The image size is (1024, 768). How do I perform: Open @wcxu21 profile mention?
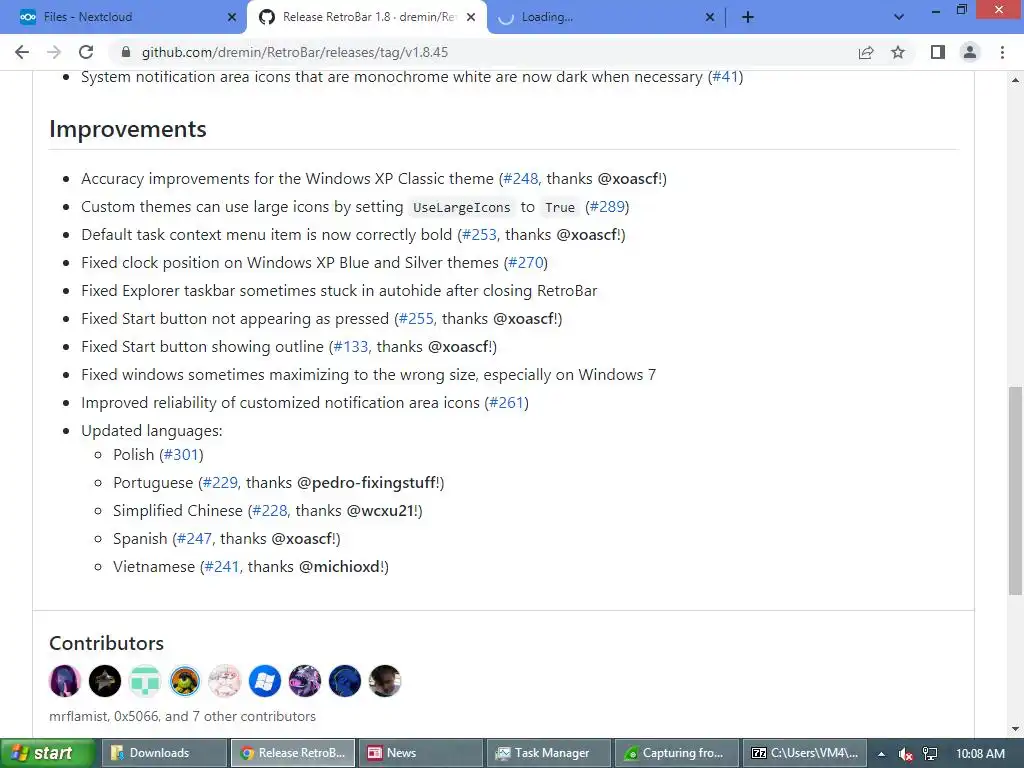pyautogui.click(x=380, y=511)
